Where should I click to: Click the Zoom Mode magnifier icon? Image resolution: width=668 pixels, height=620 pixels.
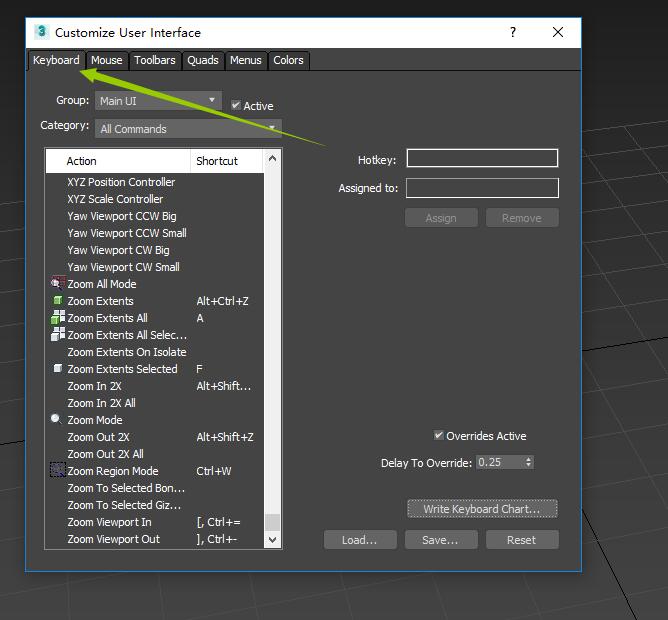56,420
